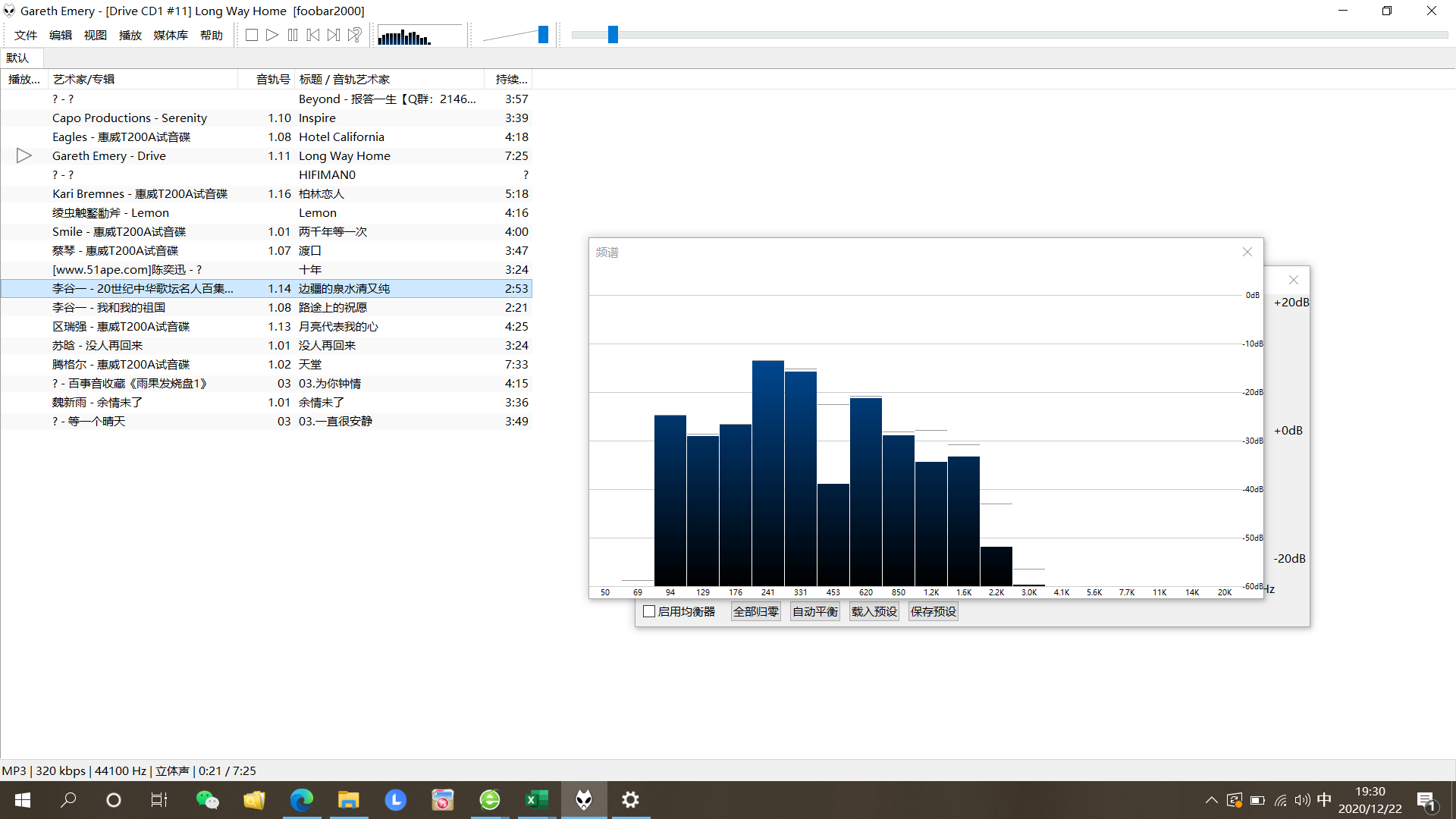Switch to foobar2000 taskbar icon
The width and height of the screenshot is (1456, 819).
[584, 800]
